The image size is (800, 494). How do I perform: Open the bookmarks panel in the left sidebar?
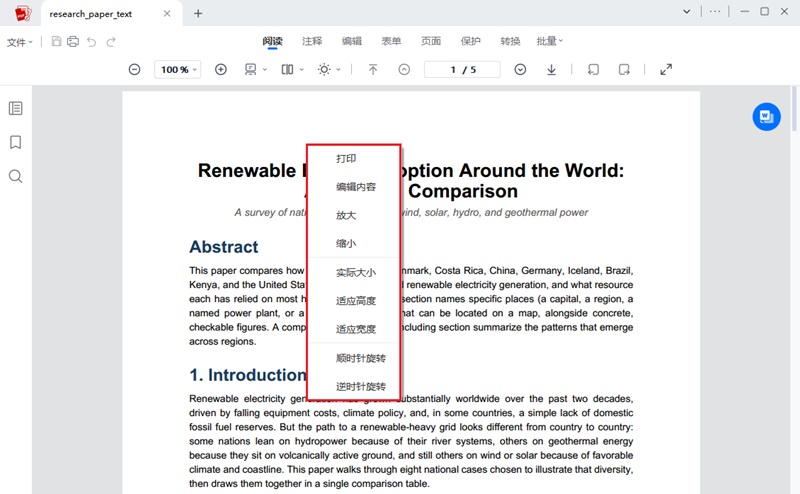click(x=16, y=142)
